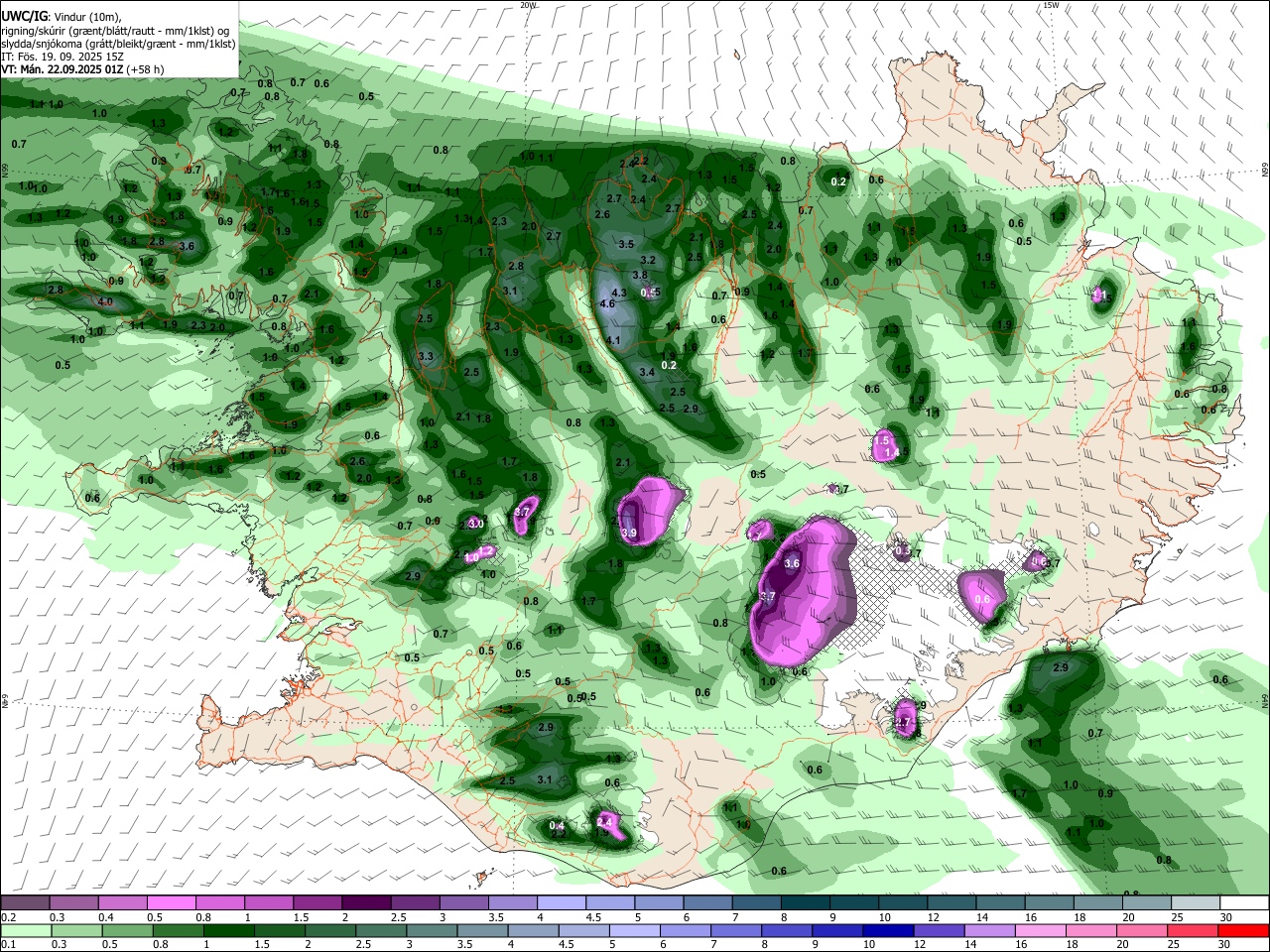Click the 12 swatch in the upper legend row
This screenshot has height=952, width=1270.
pyautogui.click(x=951, y=903)
